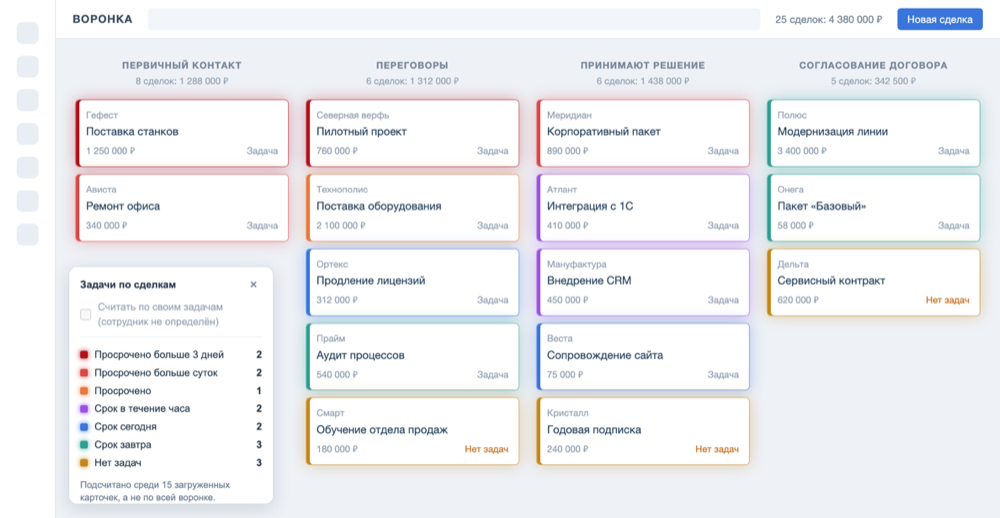This screenshot has width=1000, height=518.
Task: Click the «Переговоры» column header
Action: (x=412, y=65)
